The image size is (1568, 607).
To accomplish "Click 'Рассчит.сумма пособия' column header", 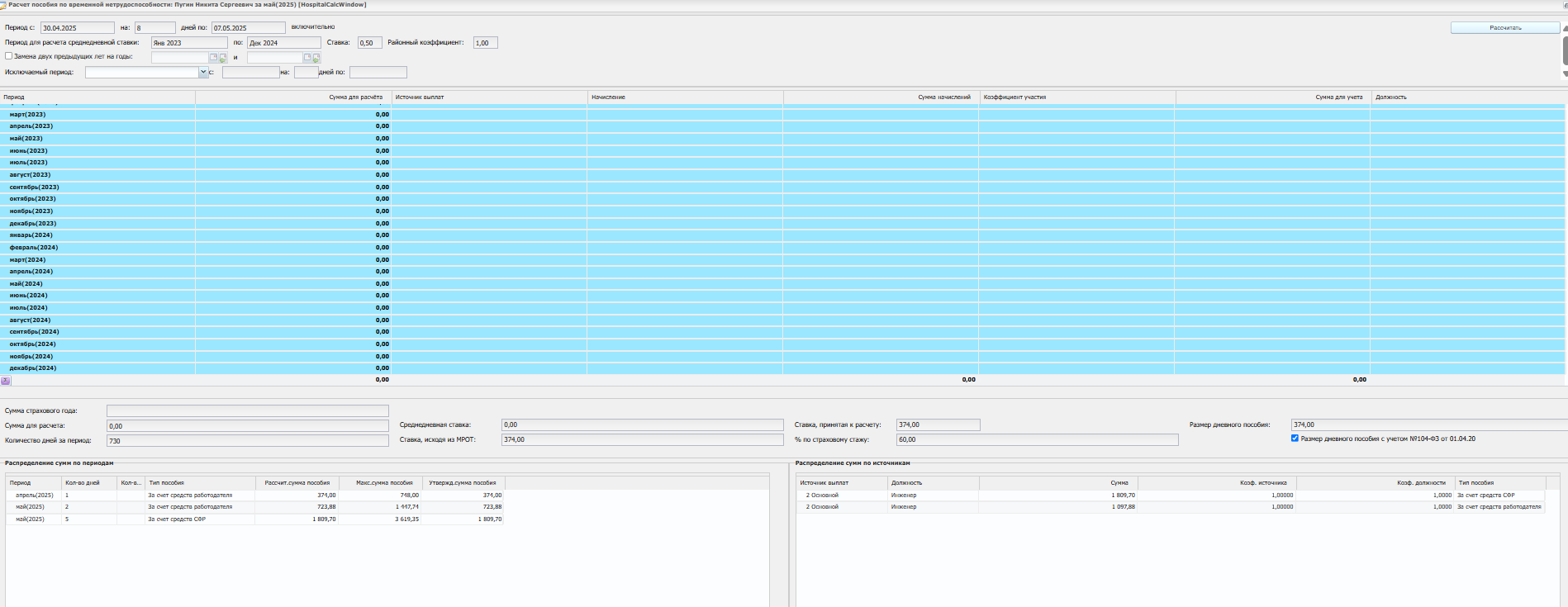I will pos(297,483).
